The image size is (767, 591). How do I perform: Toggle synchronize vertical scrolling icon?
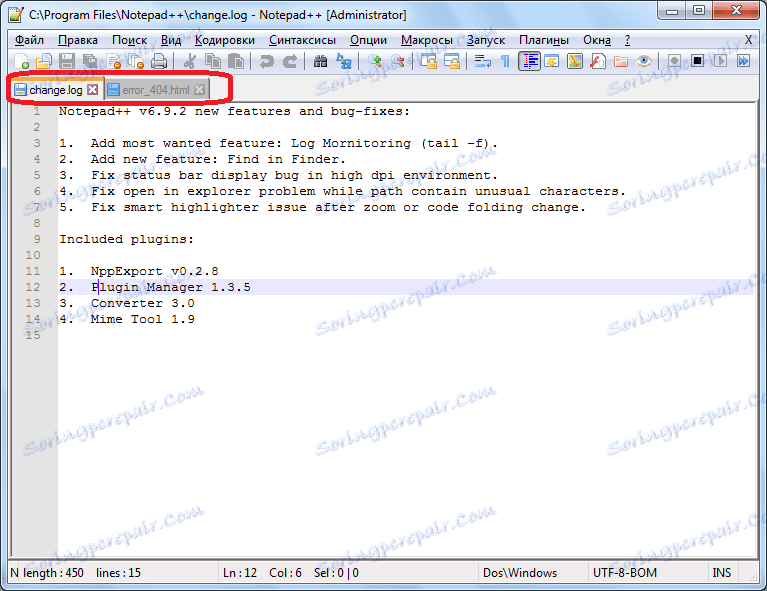pos(429,62)
